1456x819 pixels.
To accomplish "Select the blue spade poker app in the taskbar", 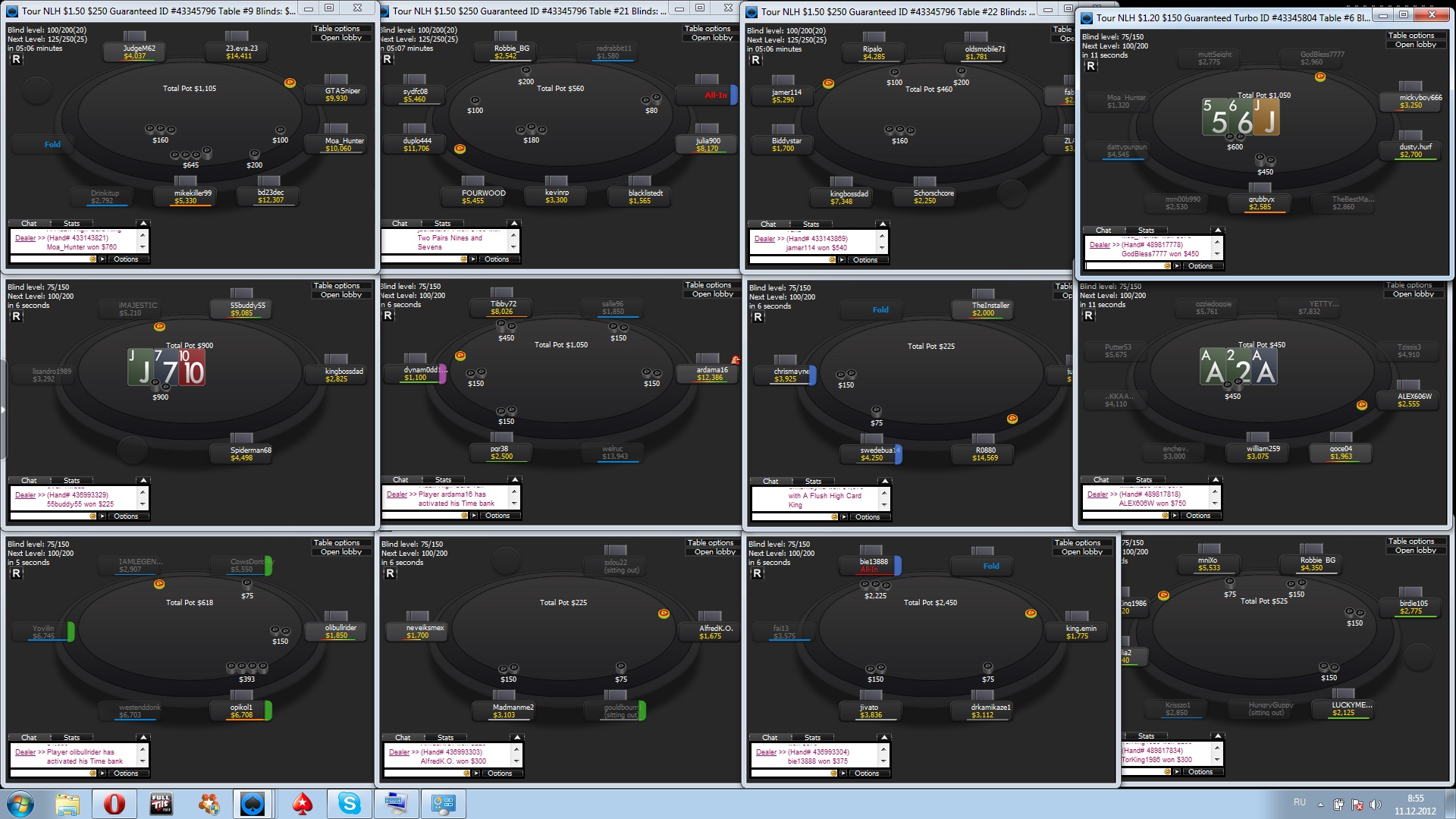I will (253, 804).
